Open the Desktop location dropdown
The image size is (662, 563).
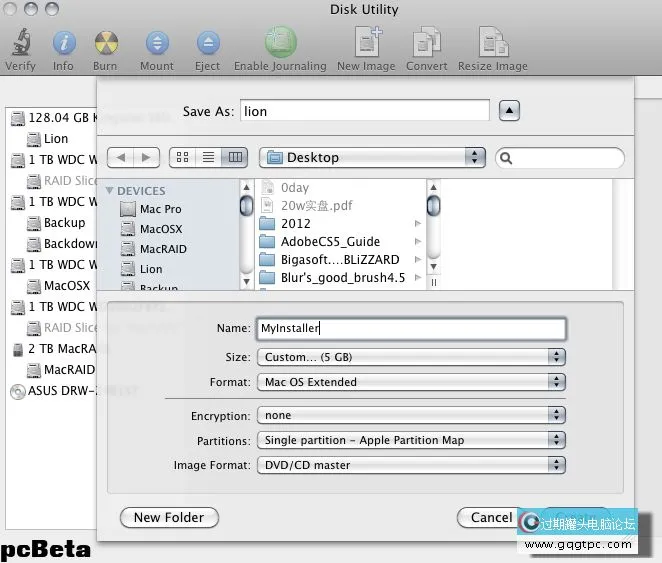pyautogui.click(x=372, y=158)
